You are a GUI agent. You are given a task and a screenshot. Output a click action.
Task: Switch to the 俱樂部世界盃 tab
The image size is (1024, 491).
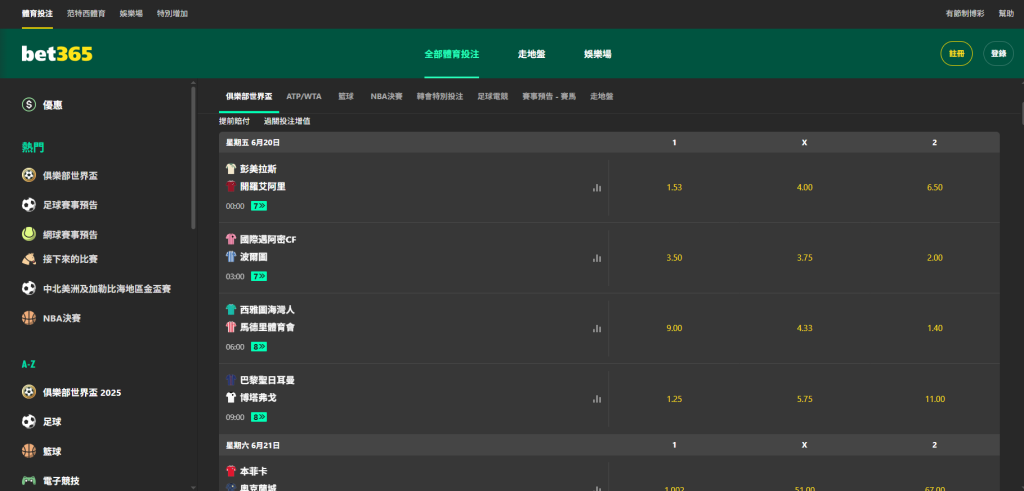[x=249, y=96]
